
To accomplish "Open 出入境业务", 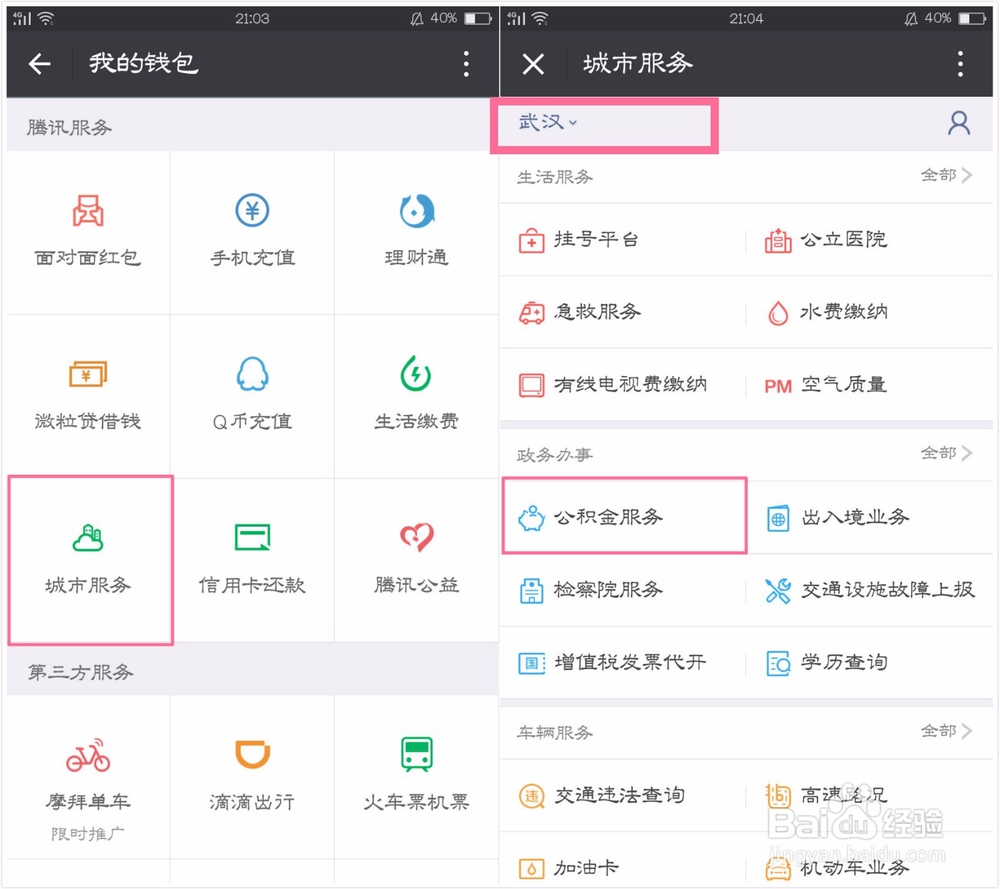I will point(869,517).
